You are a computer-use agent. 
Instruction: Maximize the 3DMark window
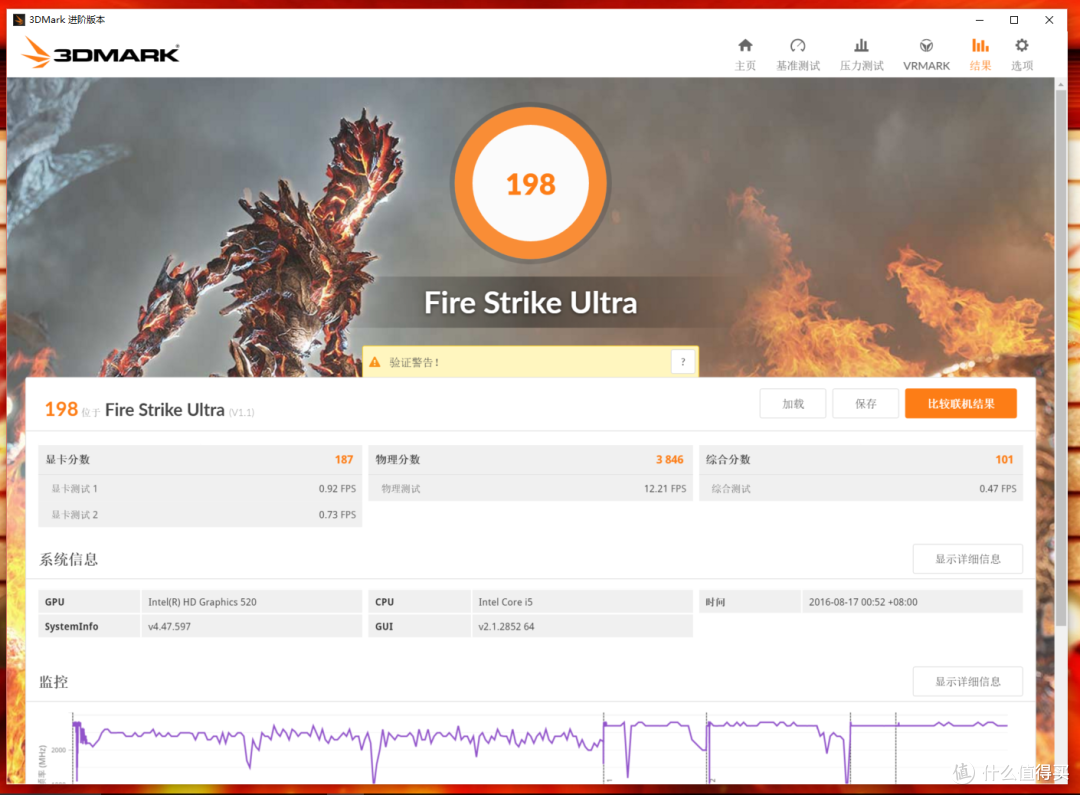tap(1014, 20)
